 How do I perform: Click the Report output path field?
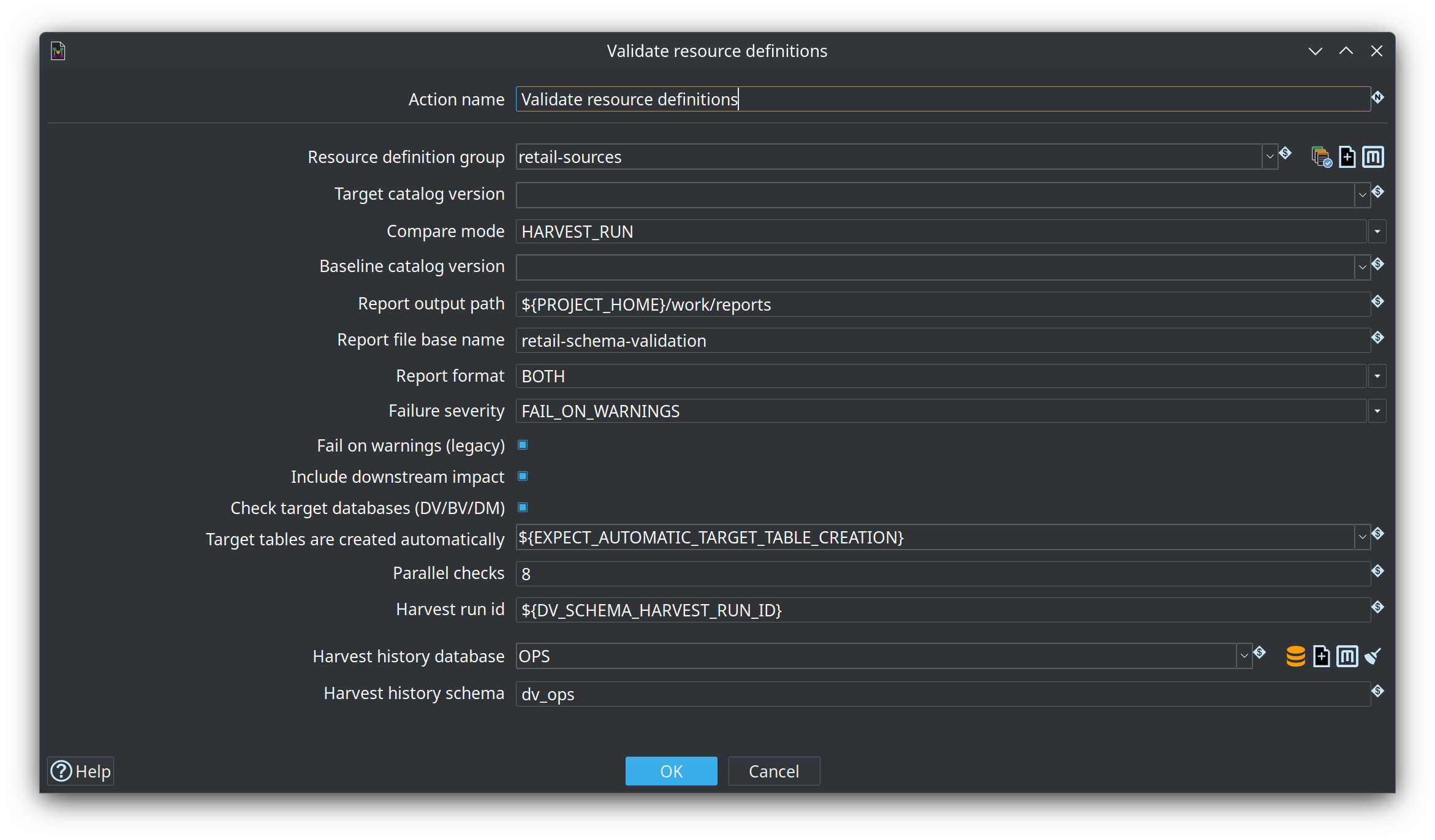pos(943,305)
